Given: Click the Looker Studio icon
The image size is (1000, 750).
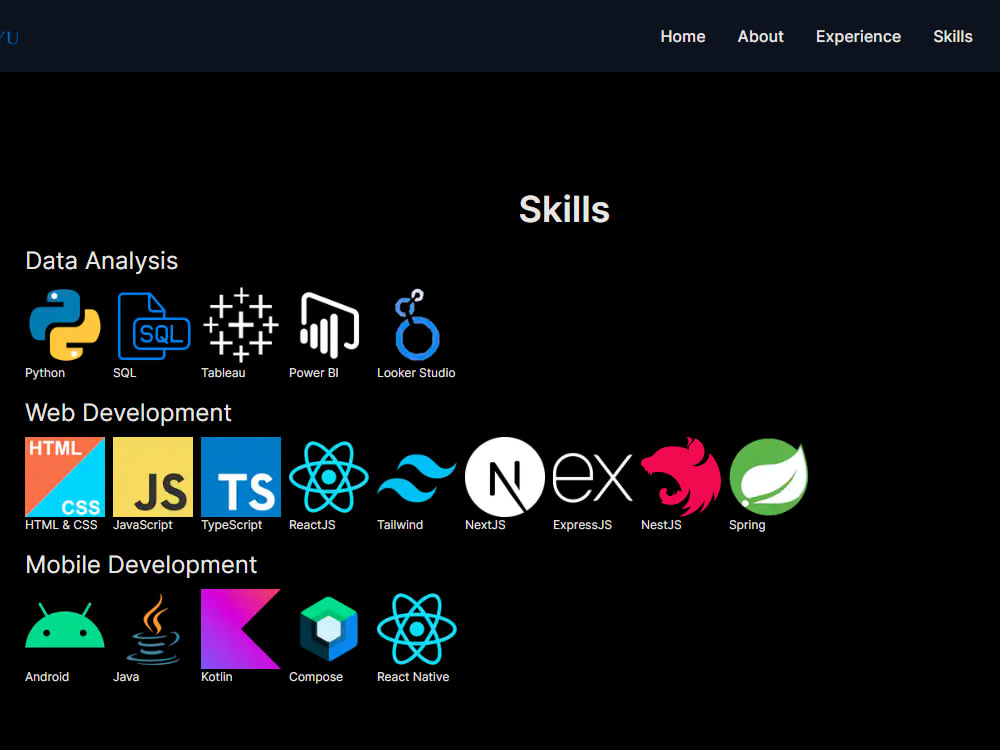Looking at the screenshot, I should coord(417,325).
